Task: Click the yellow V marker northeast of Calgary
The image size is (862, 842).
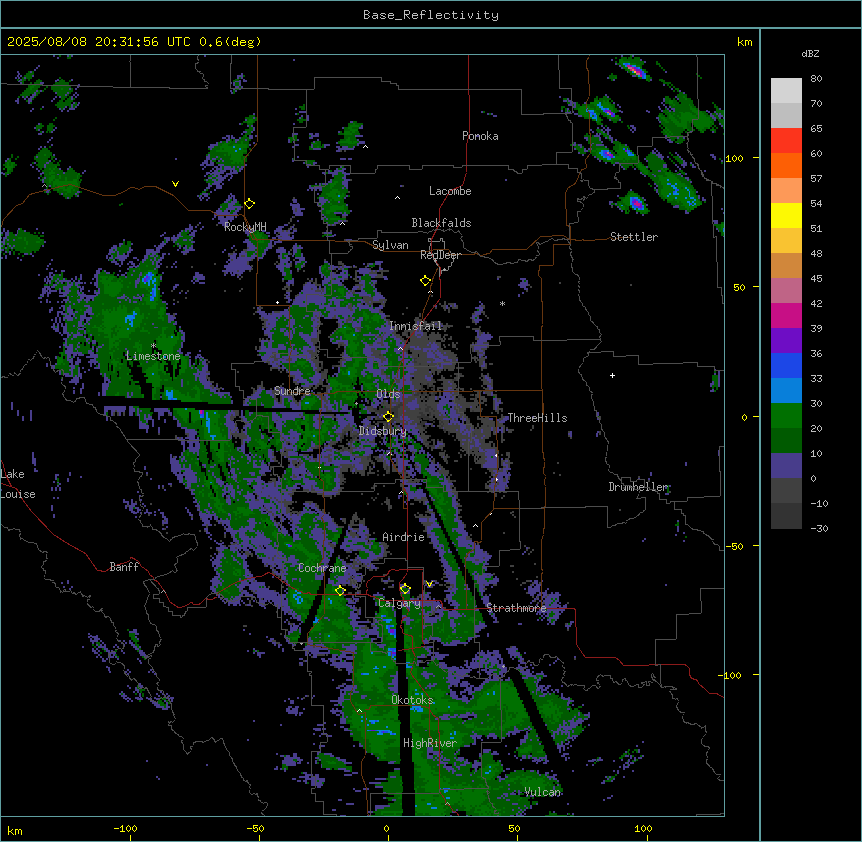Action: coord(429,584)
